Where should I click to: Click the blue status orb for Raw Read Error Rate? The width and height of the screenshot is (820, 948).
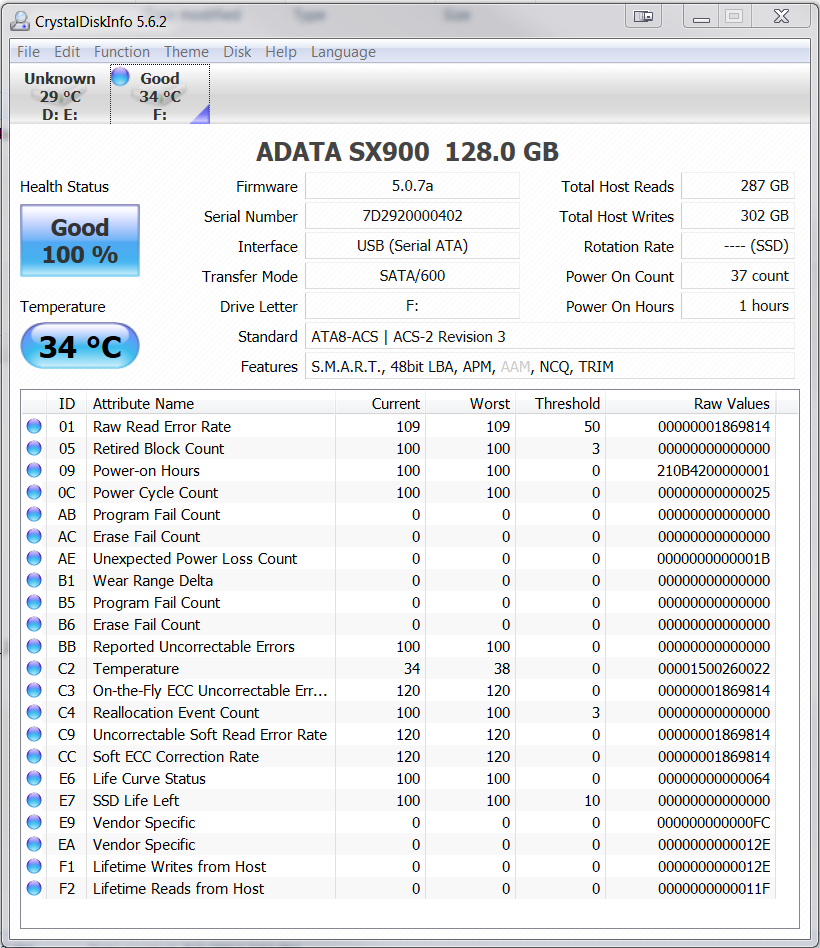tap(34, 427)
